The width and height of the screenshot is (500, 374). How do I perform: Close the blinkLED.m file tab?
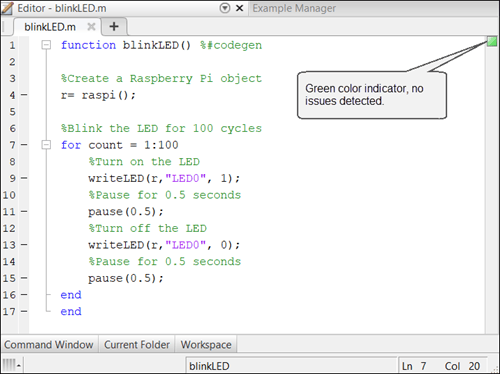point(91,27)
